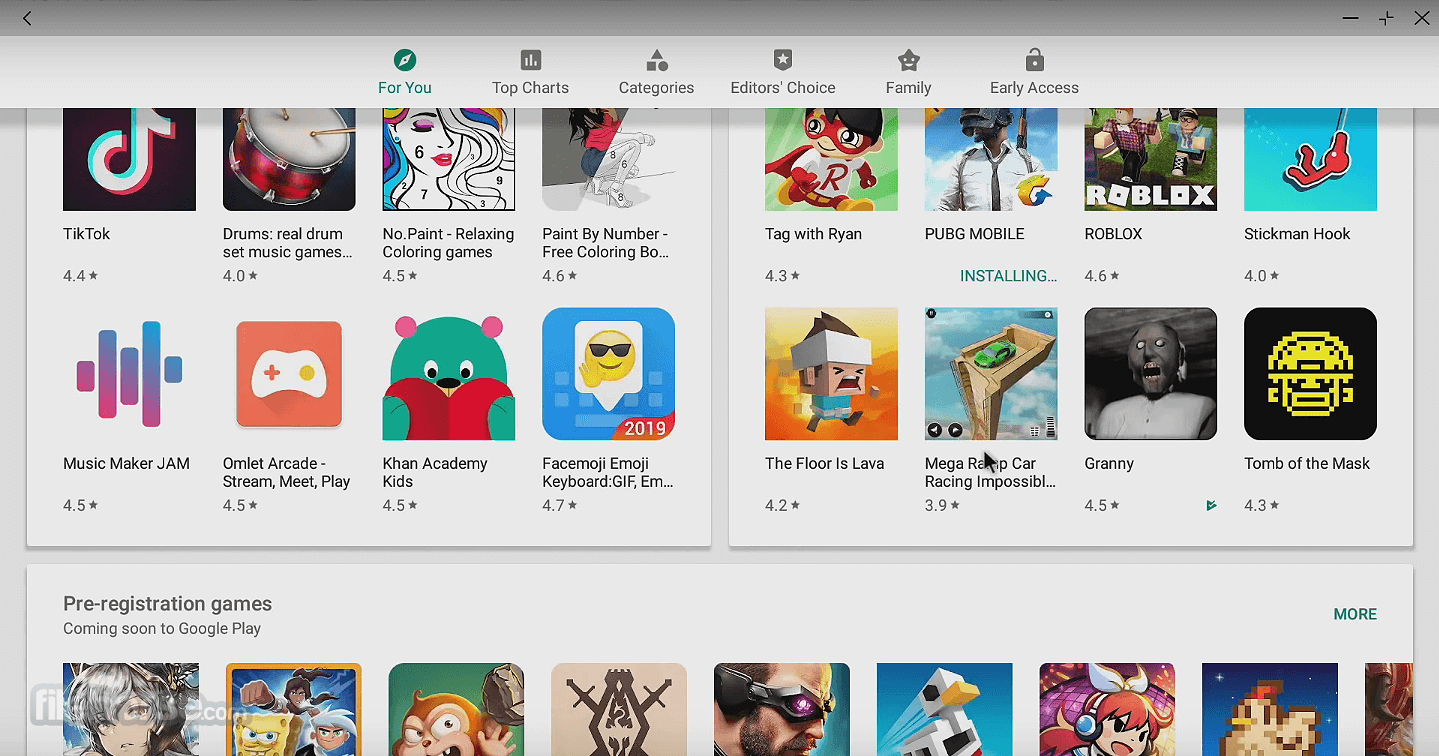Image resolution: width=1439 pixels, height=756 pixels.
Task: Click the INSTALLING status under PUBG MOBILE
Action: pyautogui.click(x=1008, y=276)
